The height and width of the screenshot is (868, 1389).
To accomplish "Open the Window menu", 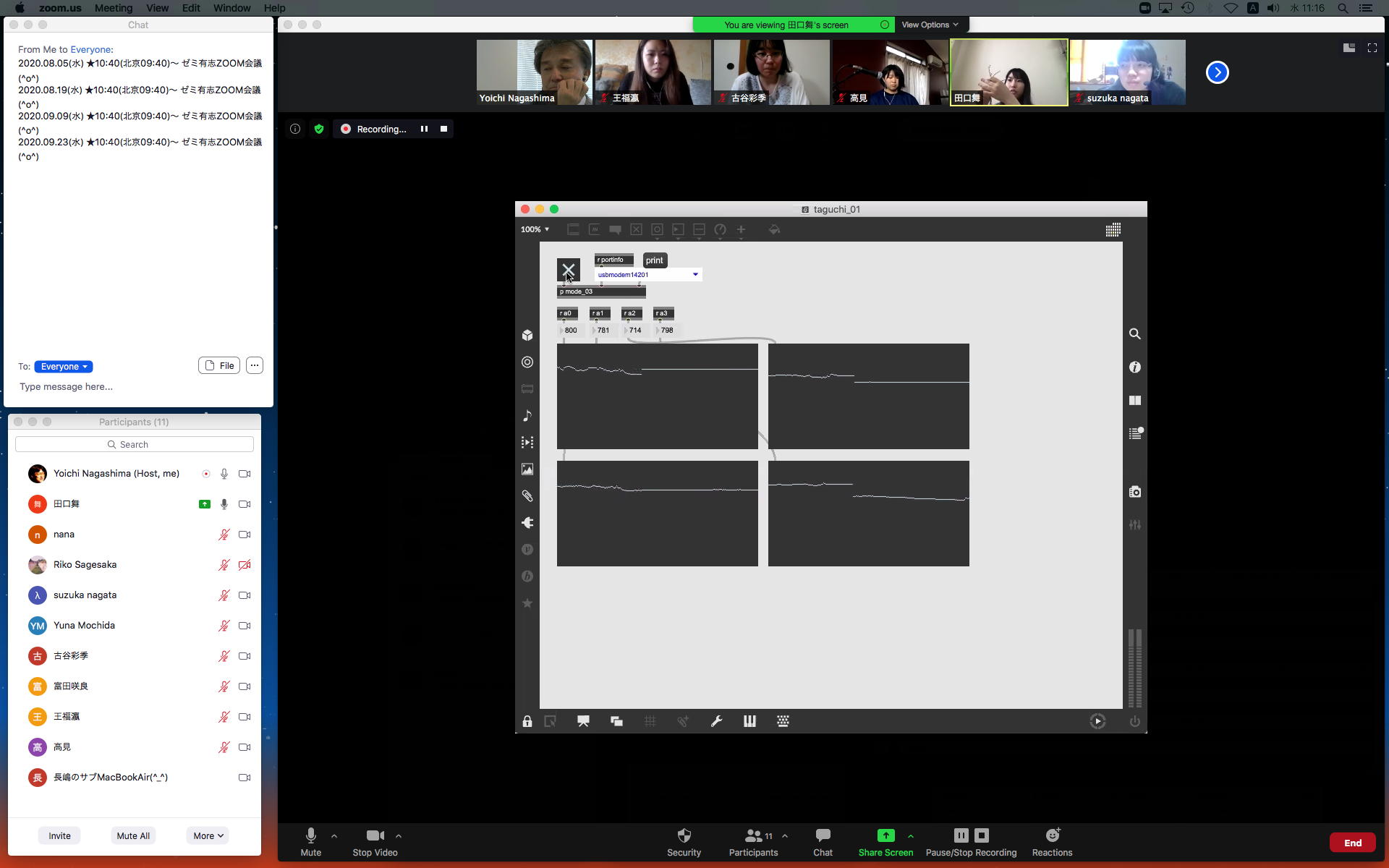I will [x=231, y=8].
